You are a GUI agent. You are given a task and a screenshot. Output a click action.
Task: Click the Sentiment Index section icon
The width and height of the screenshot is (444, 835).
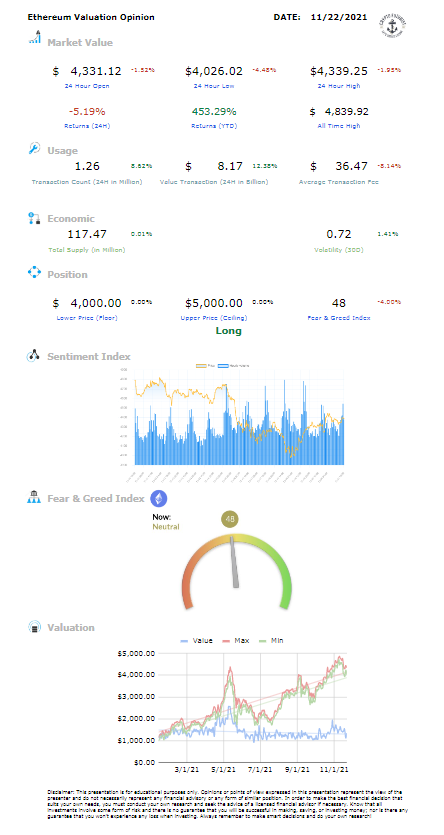(34, 356)
